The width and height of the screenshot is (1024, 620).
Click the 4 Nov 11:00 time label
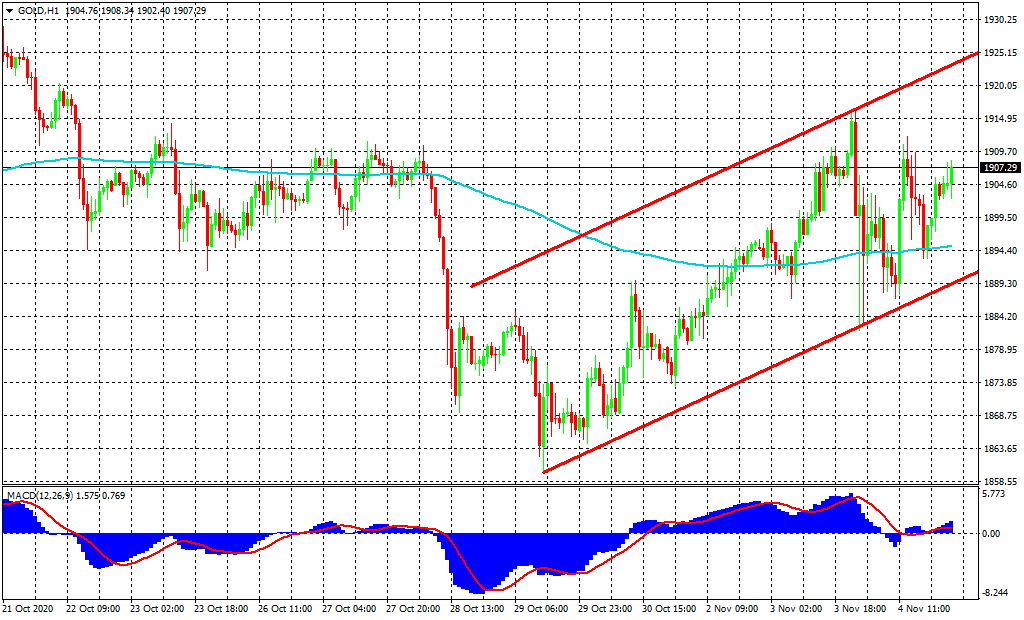pos(925,608)
